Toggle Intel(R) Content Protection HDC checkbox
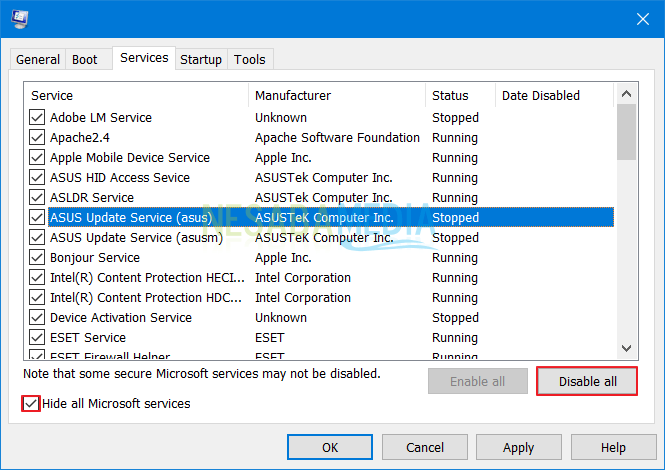This screenshot has height=470, width=665. (x=37, y=297)
